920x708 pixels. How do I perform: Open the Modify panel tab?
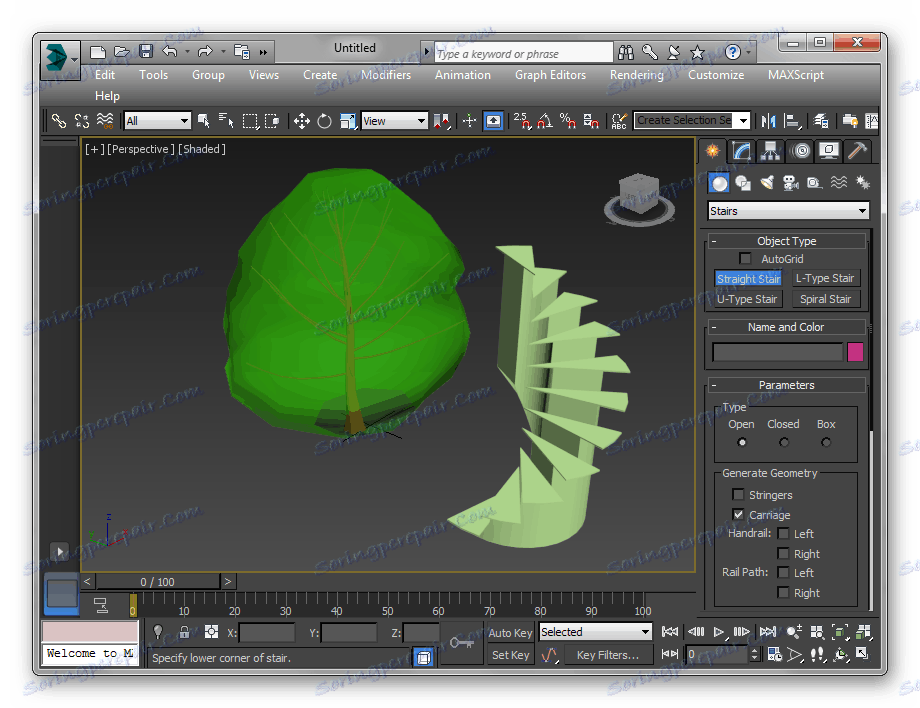point(741,151)
